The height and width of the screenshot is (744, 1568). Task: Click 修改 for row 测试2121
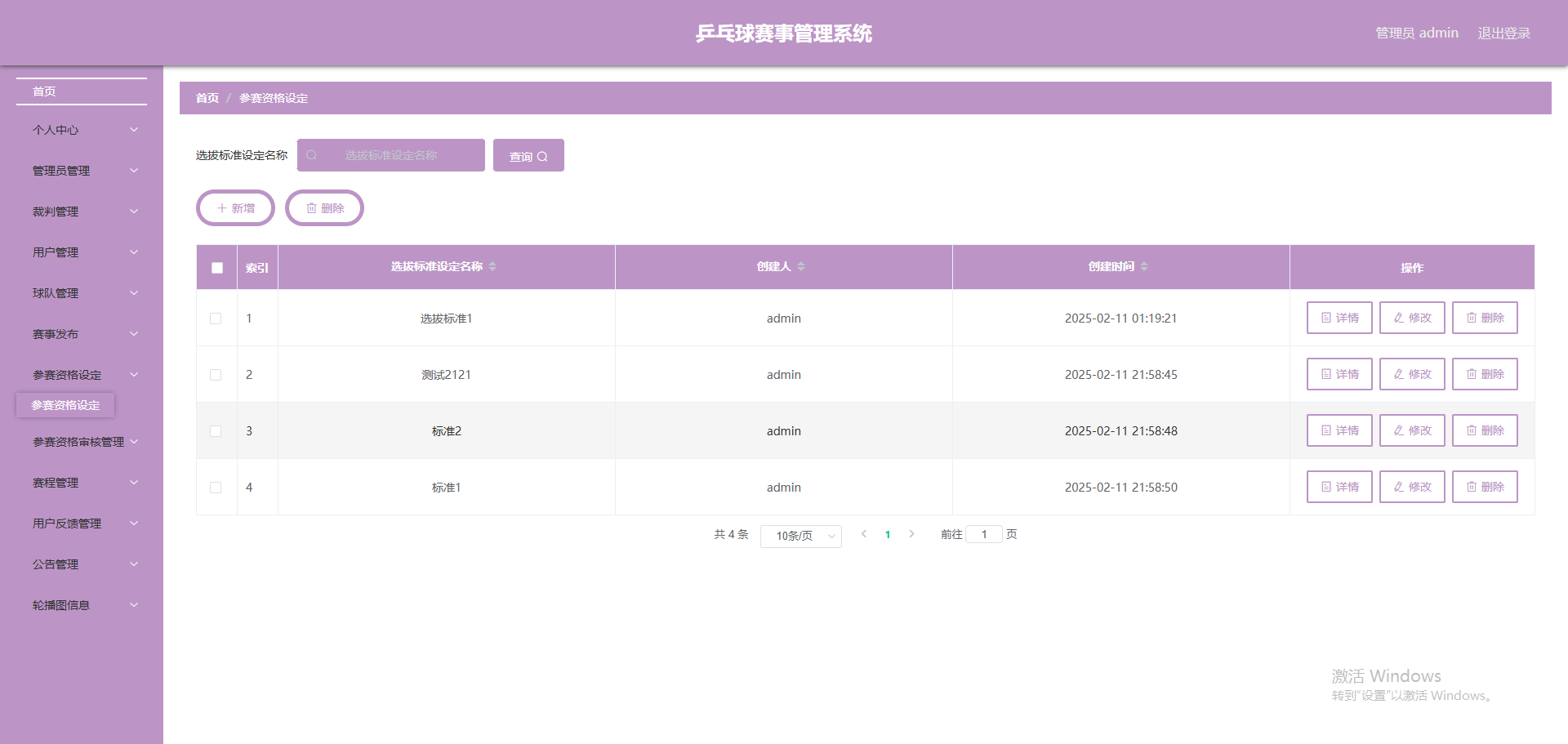point(1412,374)
